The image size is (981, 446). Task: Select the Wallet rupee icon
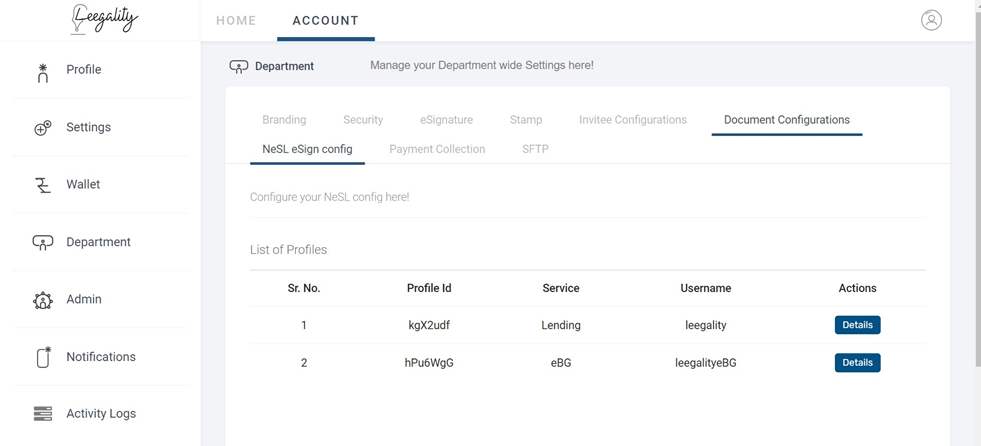click(x=43, y=186)
